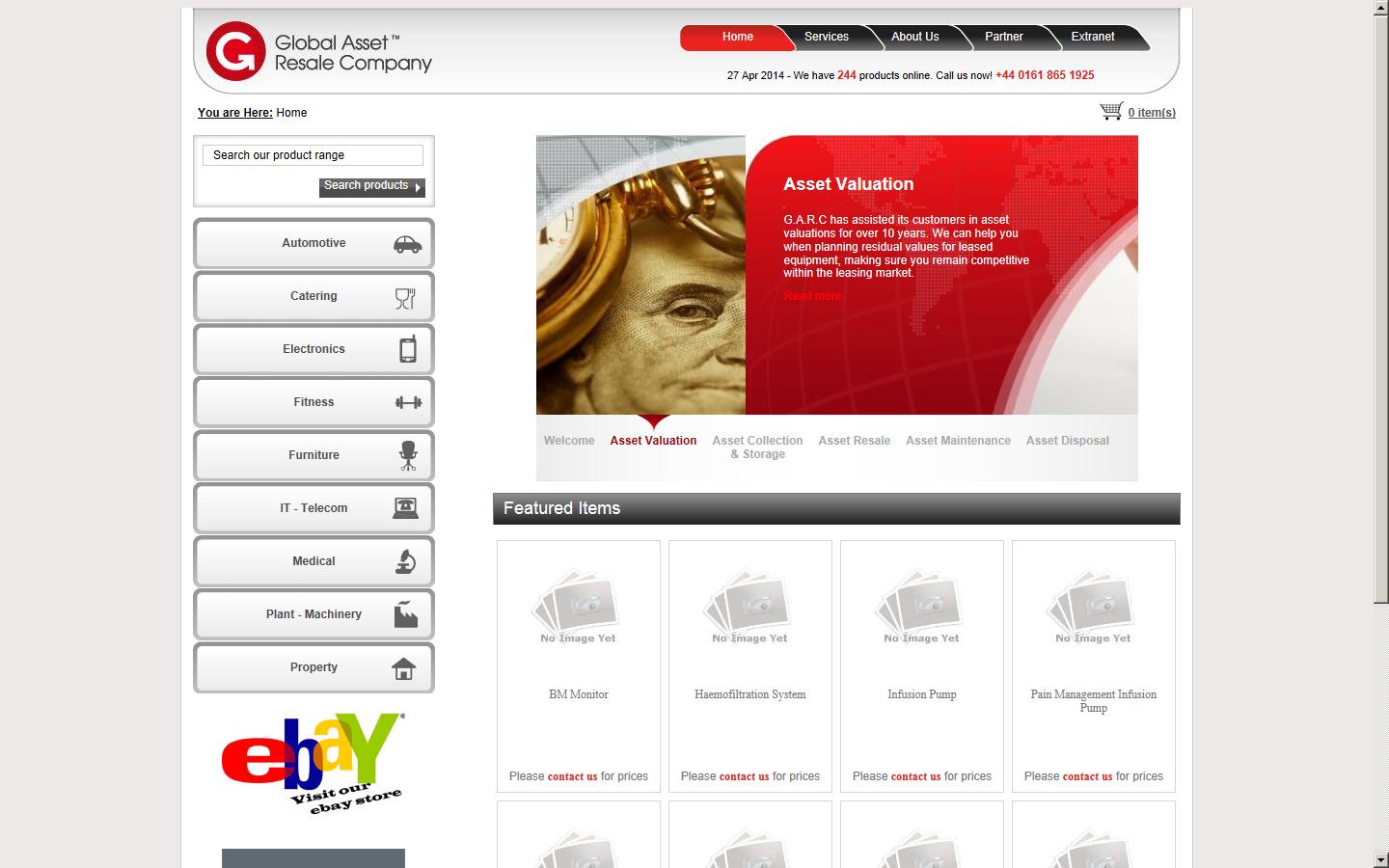Select the Electronics phone icon

click(x=408, y=349)
